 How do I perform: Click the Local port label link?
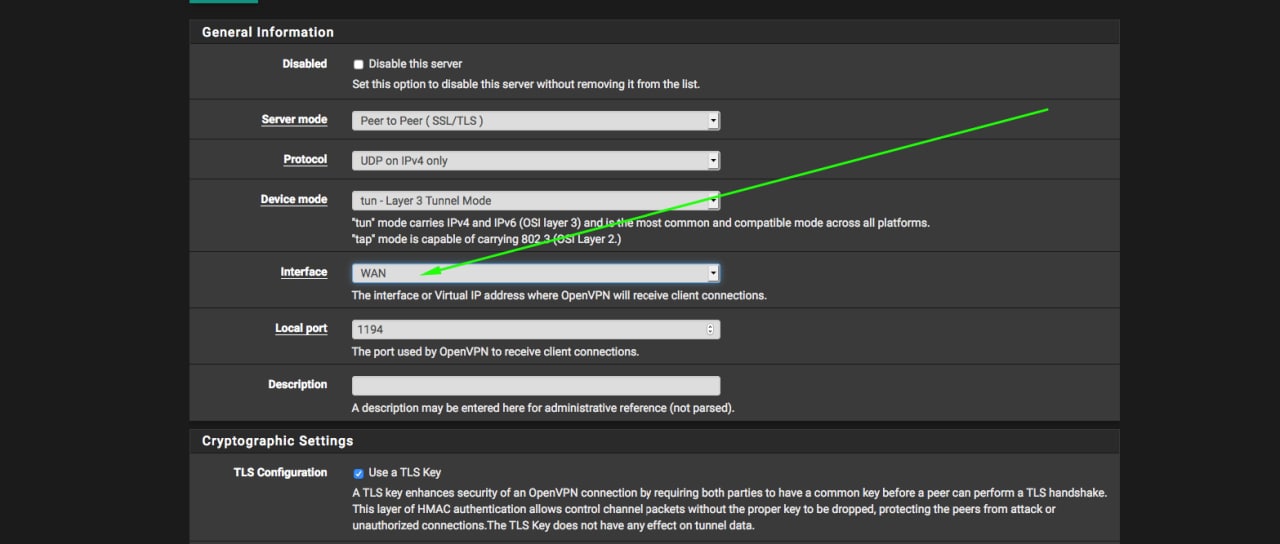pos(301,328)
